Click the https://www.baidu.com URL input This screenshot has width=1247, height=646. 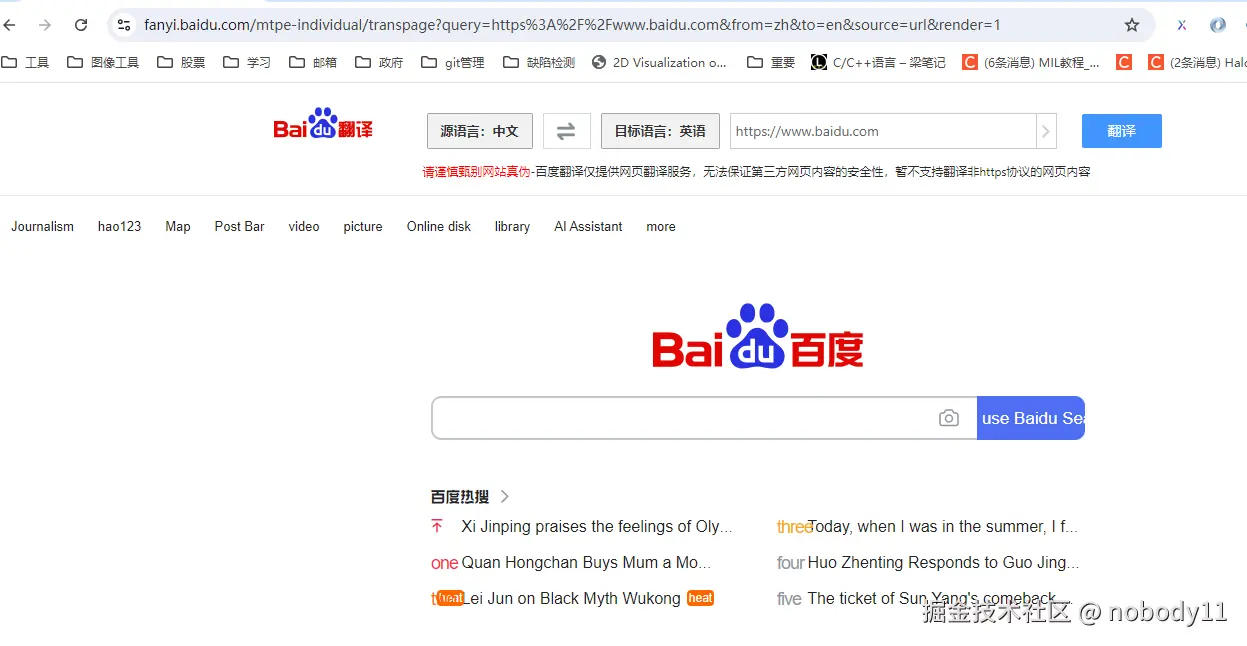coord(883,131)
